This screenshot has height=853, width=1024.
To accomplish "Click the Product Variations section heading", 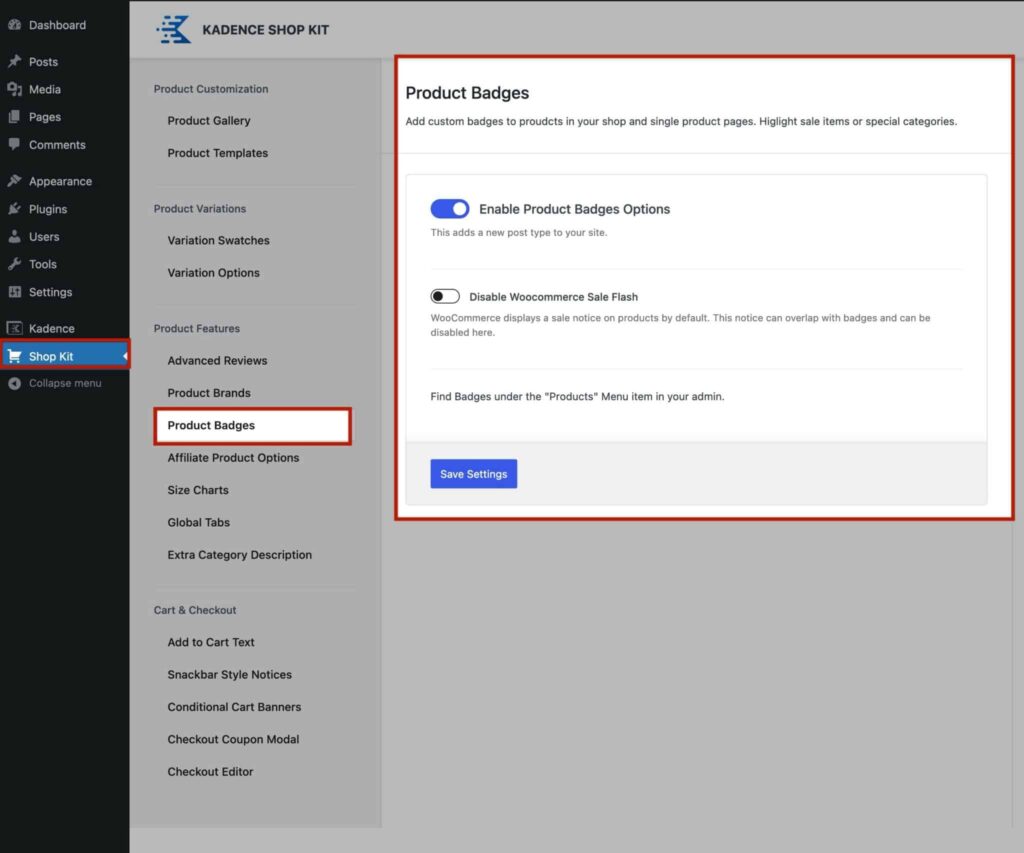I will 200,208.
